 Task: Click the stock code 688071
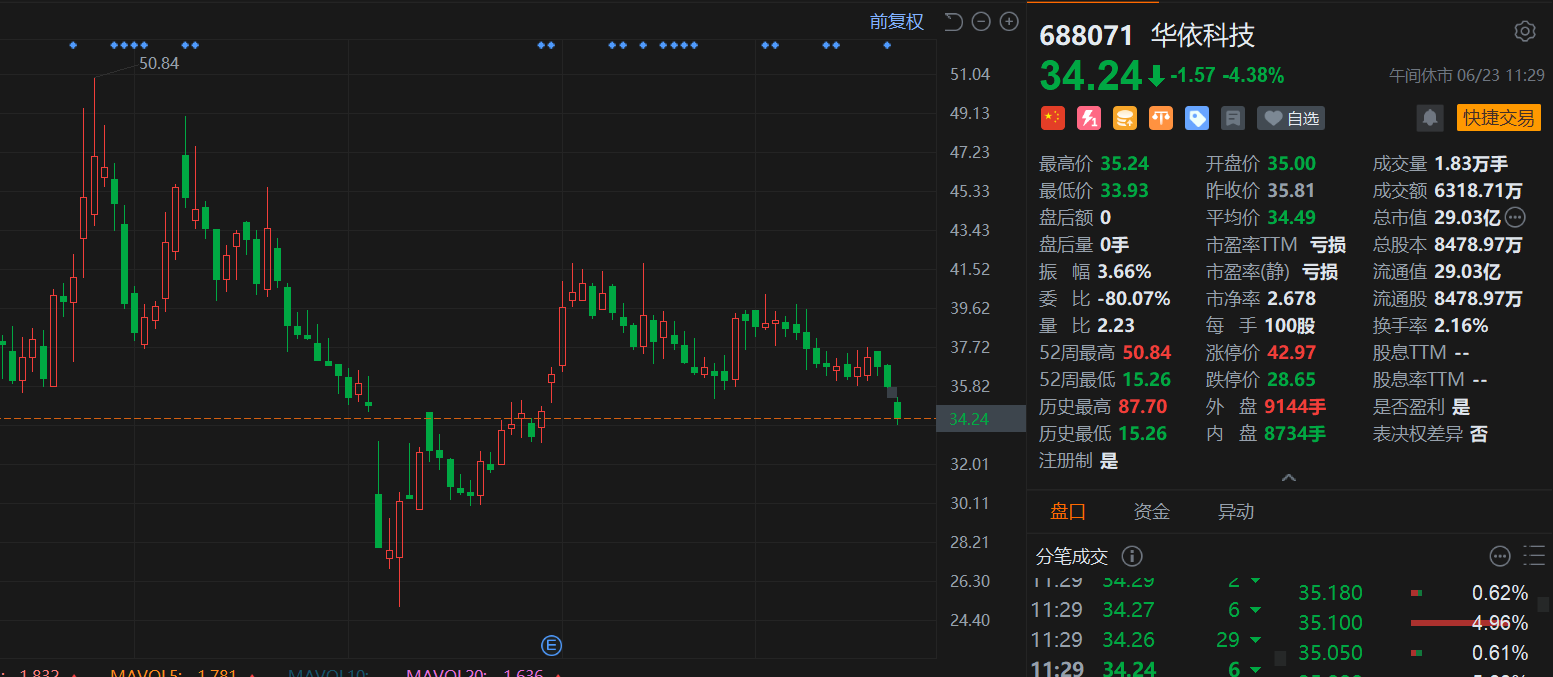point(1087,36)
